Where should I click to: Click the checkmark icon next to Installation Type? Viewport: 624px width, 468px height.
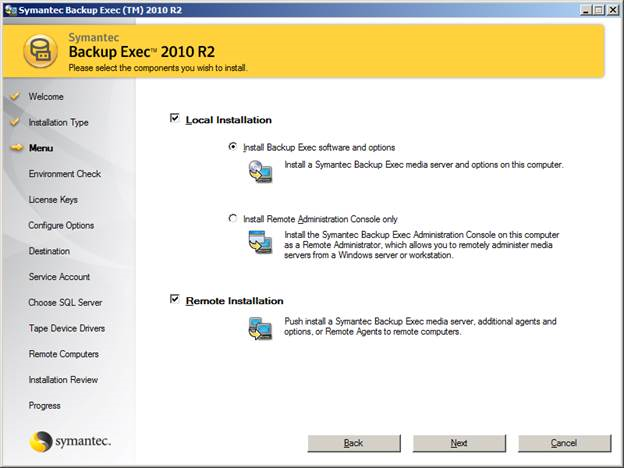point(15,122)
